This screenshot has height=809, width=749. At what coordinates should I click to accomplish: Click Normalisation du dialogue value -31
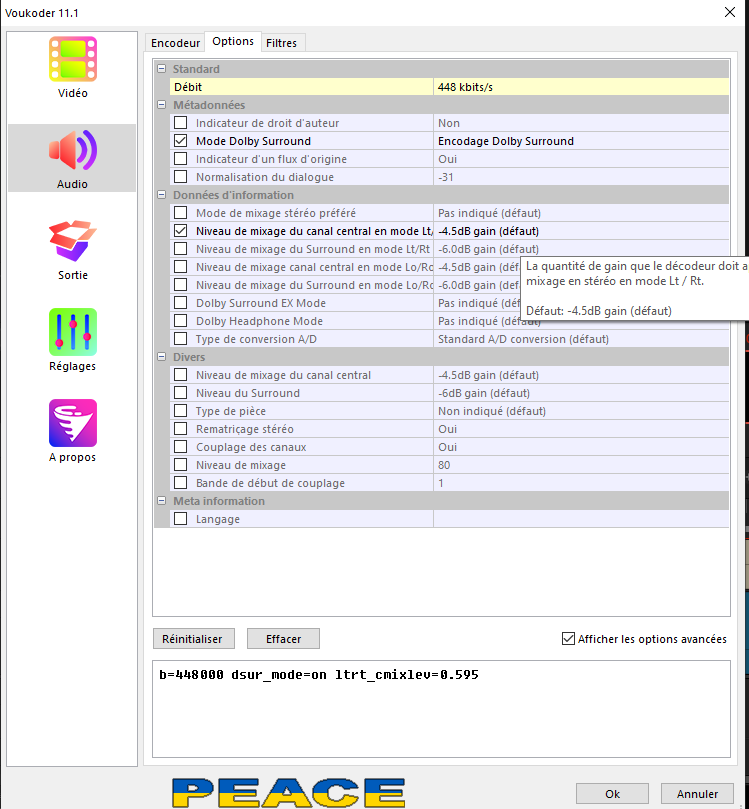tap(581, 177)
